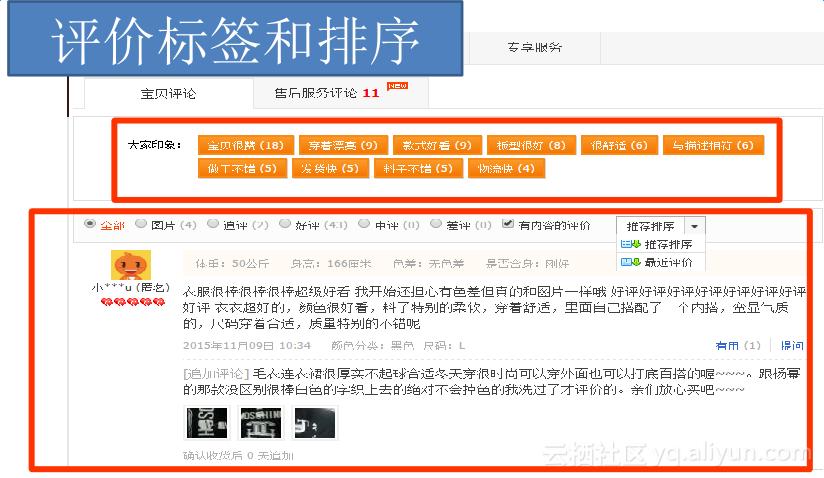Select the 款式好看 (9) tag
This screenshot has height=478, width=824.
tap(437, 145)
